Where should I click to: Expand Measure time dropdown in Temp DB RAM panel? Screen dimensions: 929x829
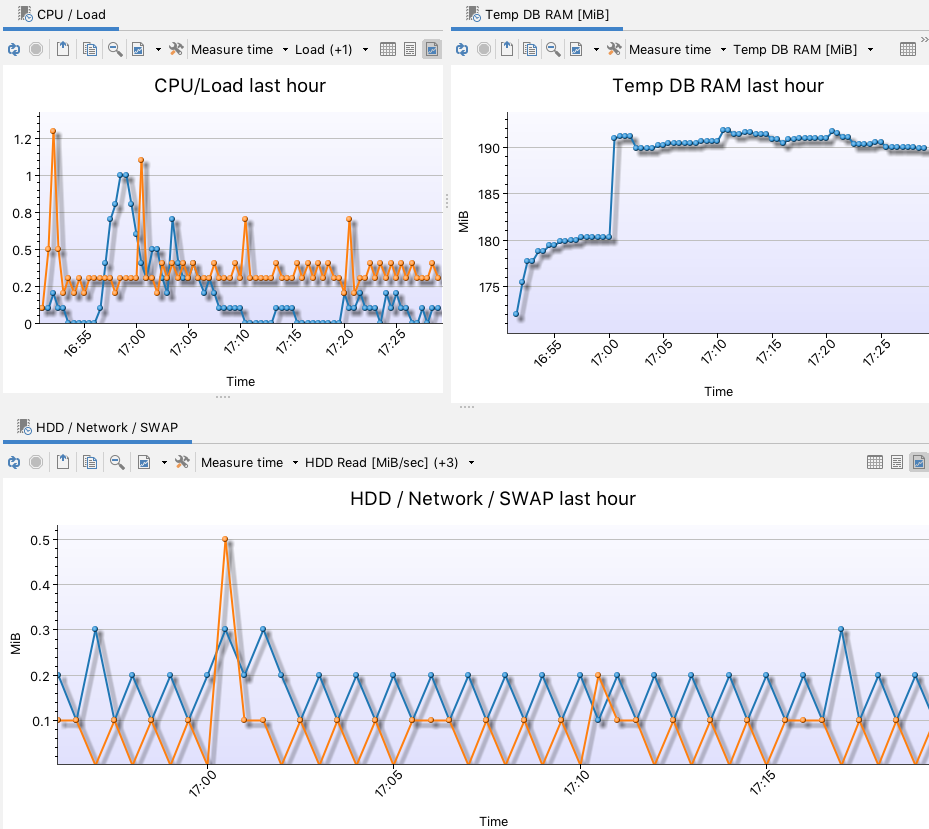click(677, 49)
